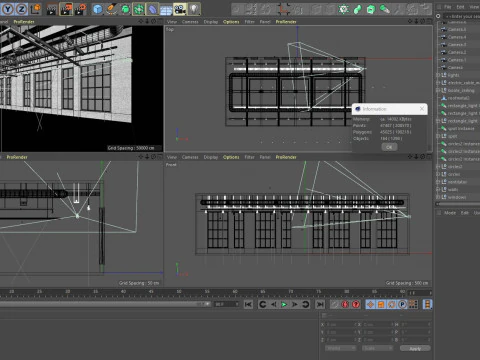Toggle point level animation icon
Screen dimensions: 480x360
point(413,304)
